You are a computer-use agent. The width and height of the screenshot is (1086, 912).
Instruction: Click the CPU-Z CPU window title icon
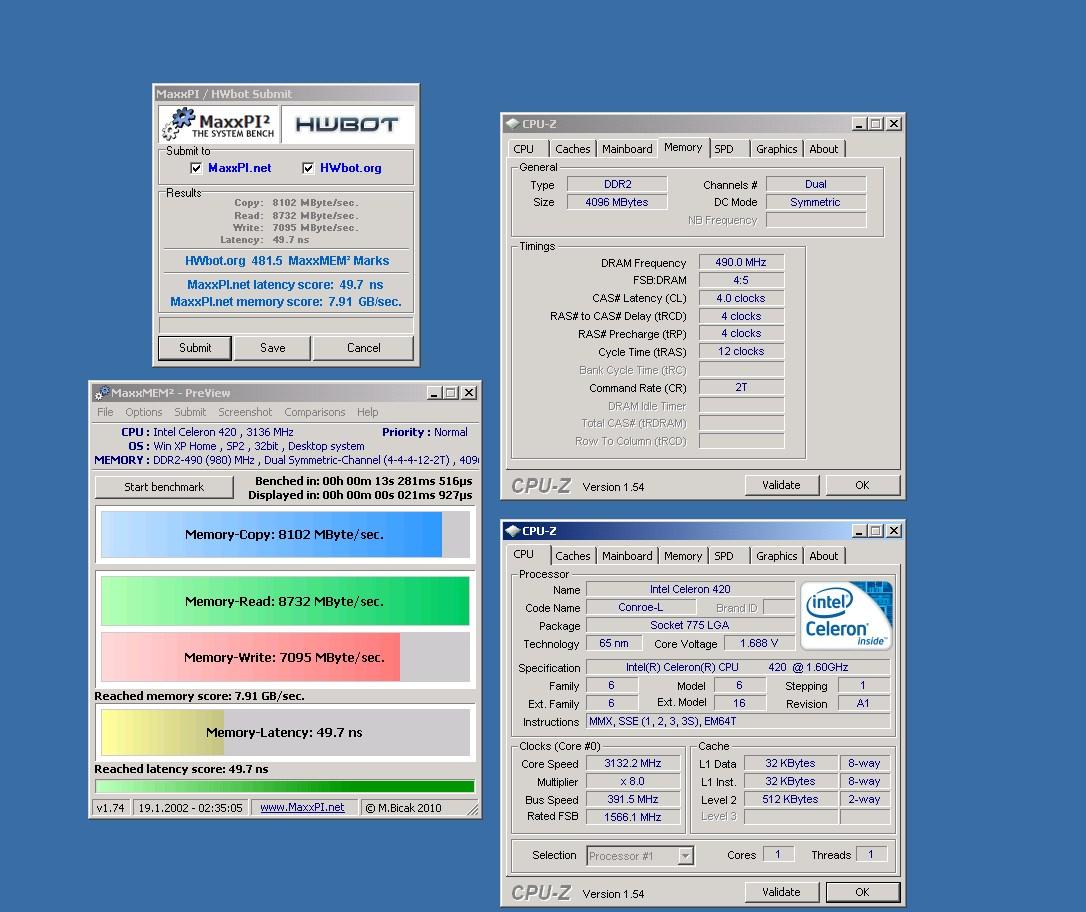click(x=513, y=531)
